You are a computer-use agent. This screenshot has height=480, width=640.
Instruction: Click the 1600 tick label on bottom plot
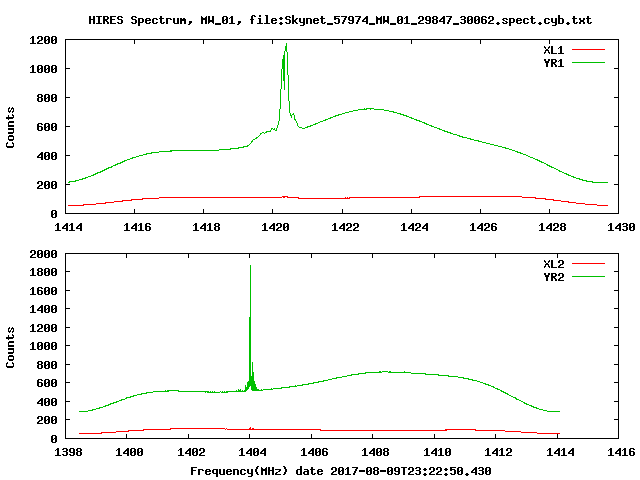click(43, 291)
